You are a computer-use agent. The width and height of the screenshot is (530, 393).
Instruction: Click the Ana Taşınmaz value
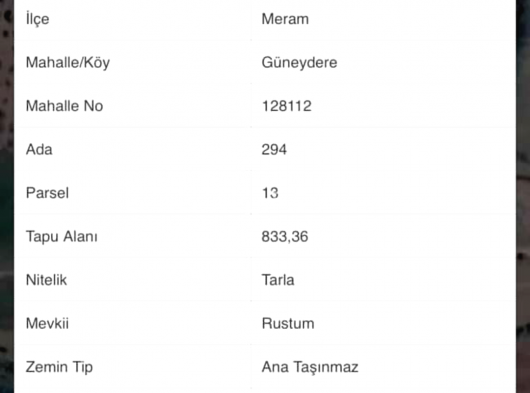tap(310, 367)
